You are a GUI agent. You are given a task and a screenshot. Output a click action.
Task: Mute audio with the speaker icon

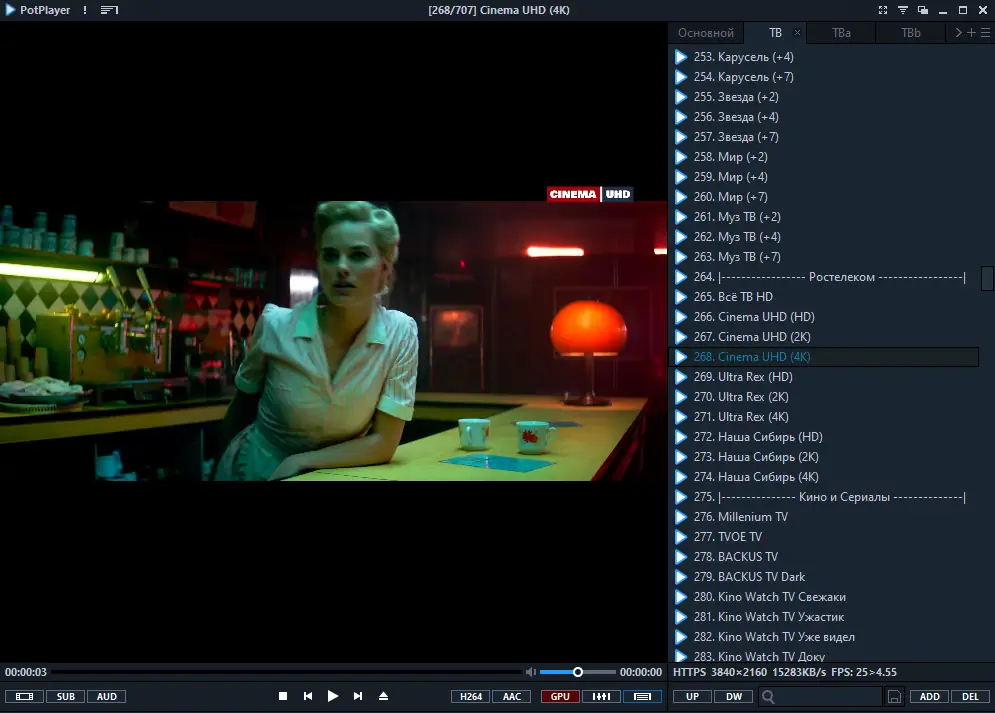[531, 672]
